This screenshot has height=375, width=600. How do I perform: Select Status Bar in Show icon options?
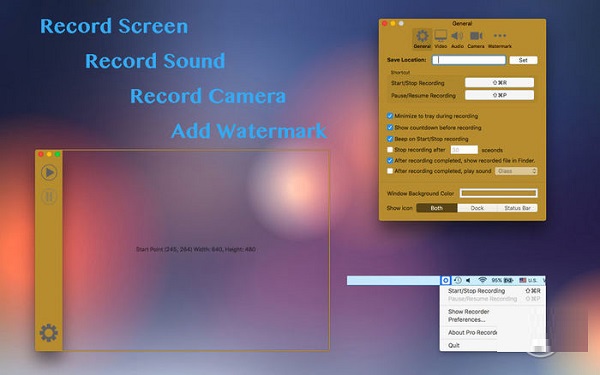(517, 208)
